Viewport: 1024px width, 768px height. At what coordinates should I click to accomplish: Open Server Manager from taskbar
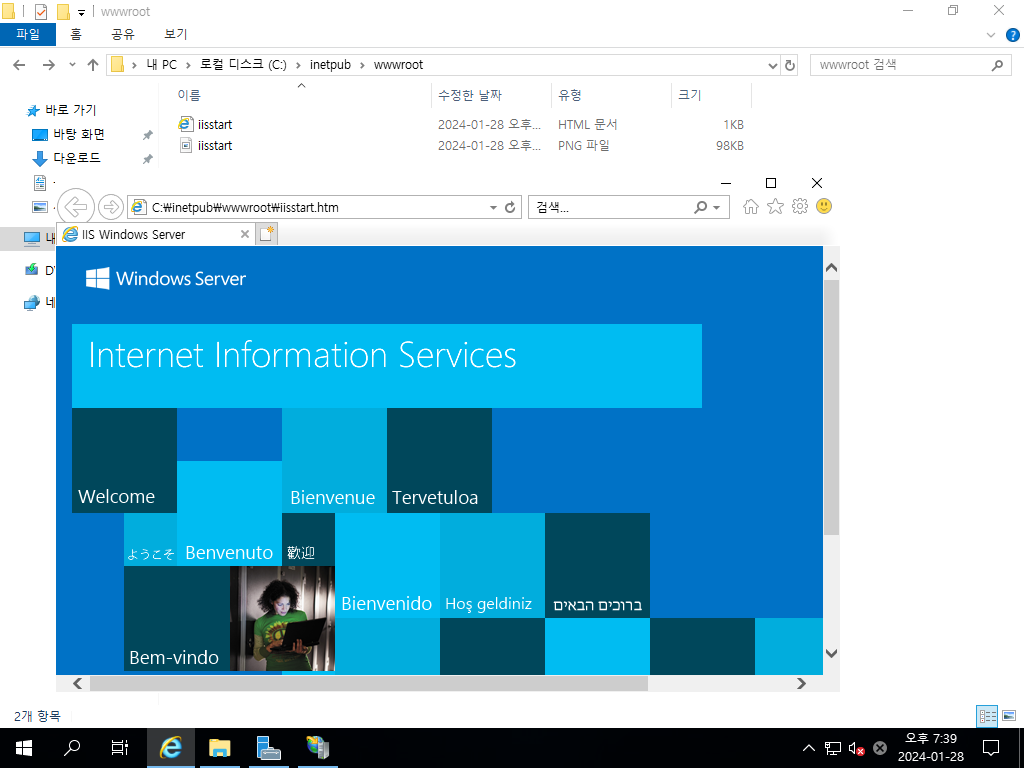pos(268,747)
